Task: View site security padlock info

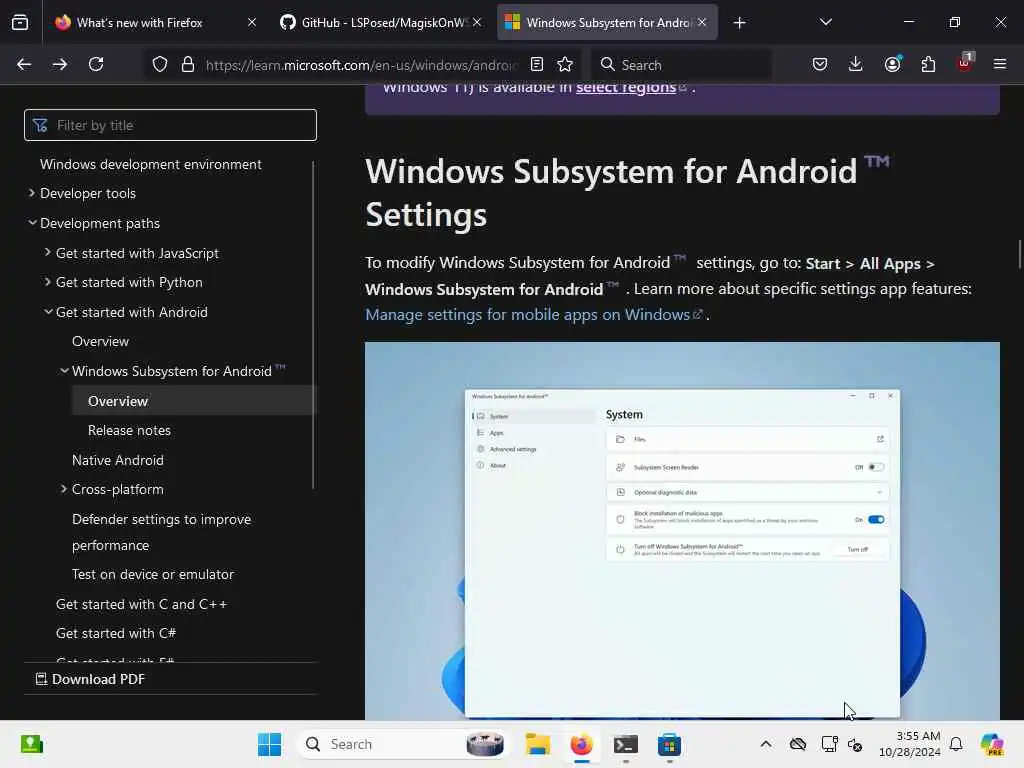Action: 188,64
